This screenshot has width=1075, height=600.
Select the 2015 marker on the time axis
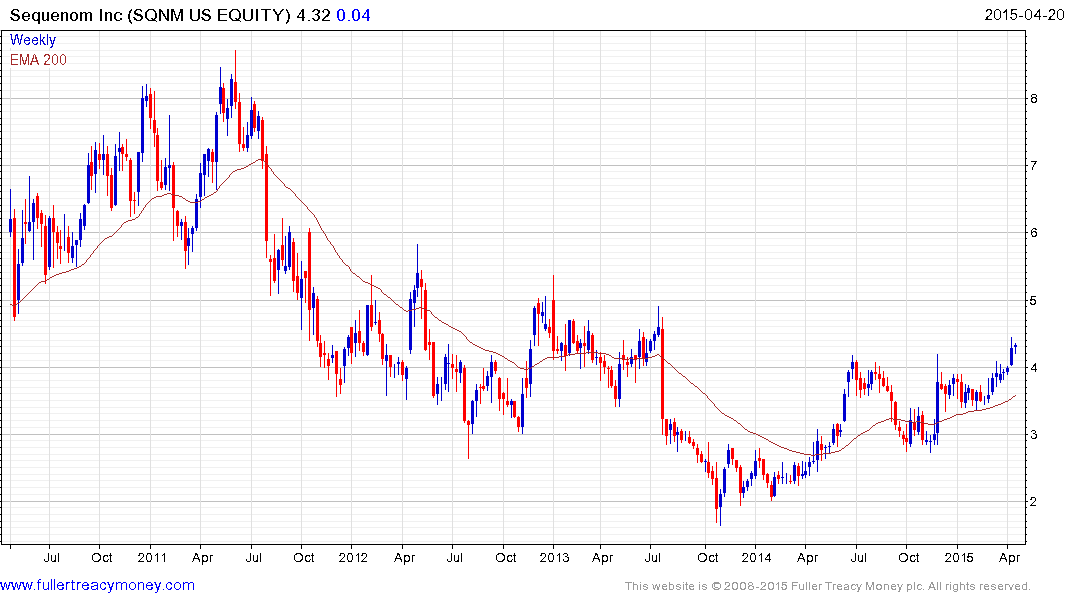(x=958, y=558)
